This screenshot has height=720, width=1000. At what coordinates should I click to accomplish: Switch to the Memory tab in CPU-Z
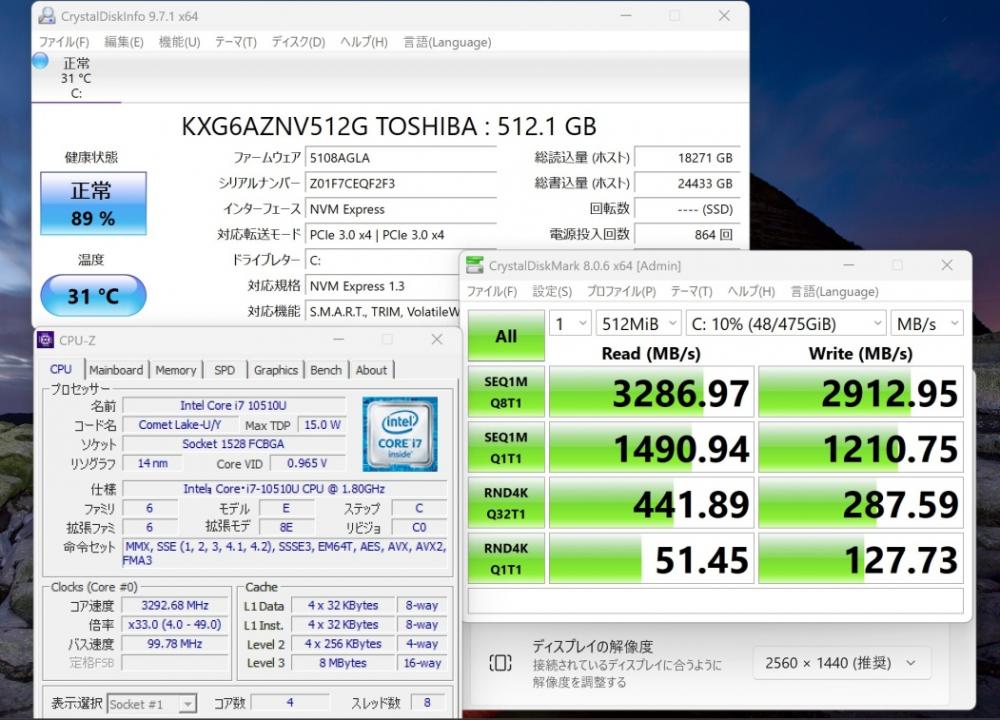point(175,370)
